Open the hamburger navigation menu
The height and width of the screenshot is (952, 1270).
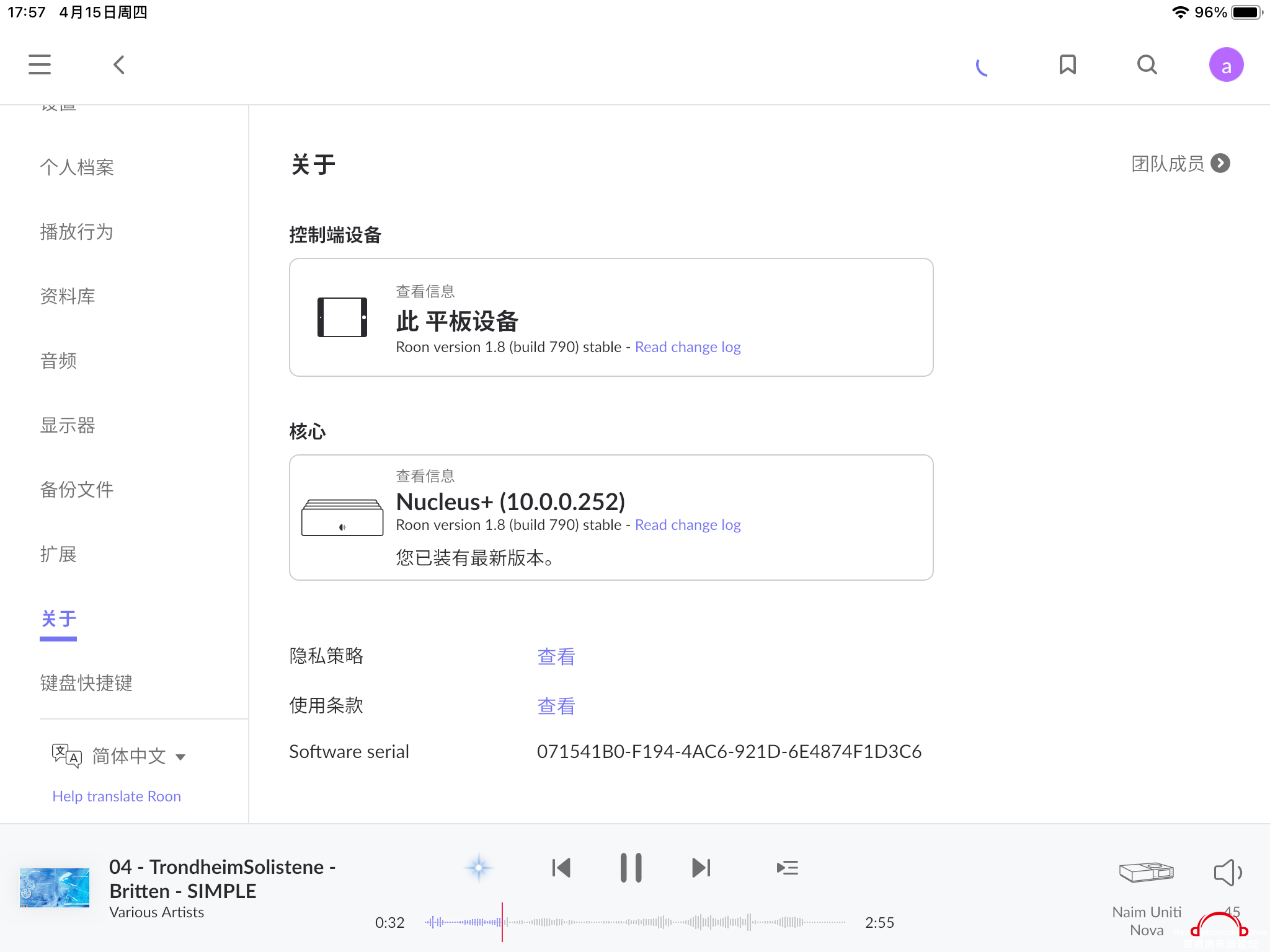(40, 64)
